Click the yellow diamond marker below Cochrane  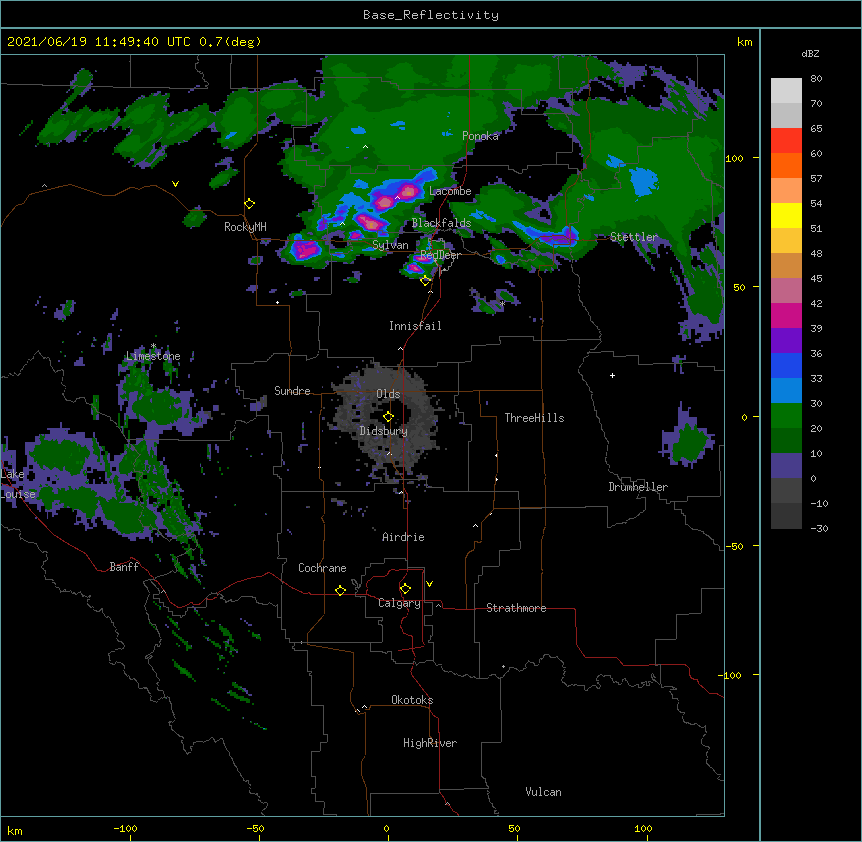pyautogui.click(x=340, y=590)
